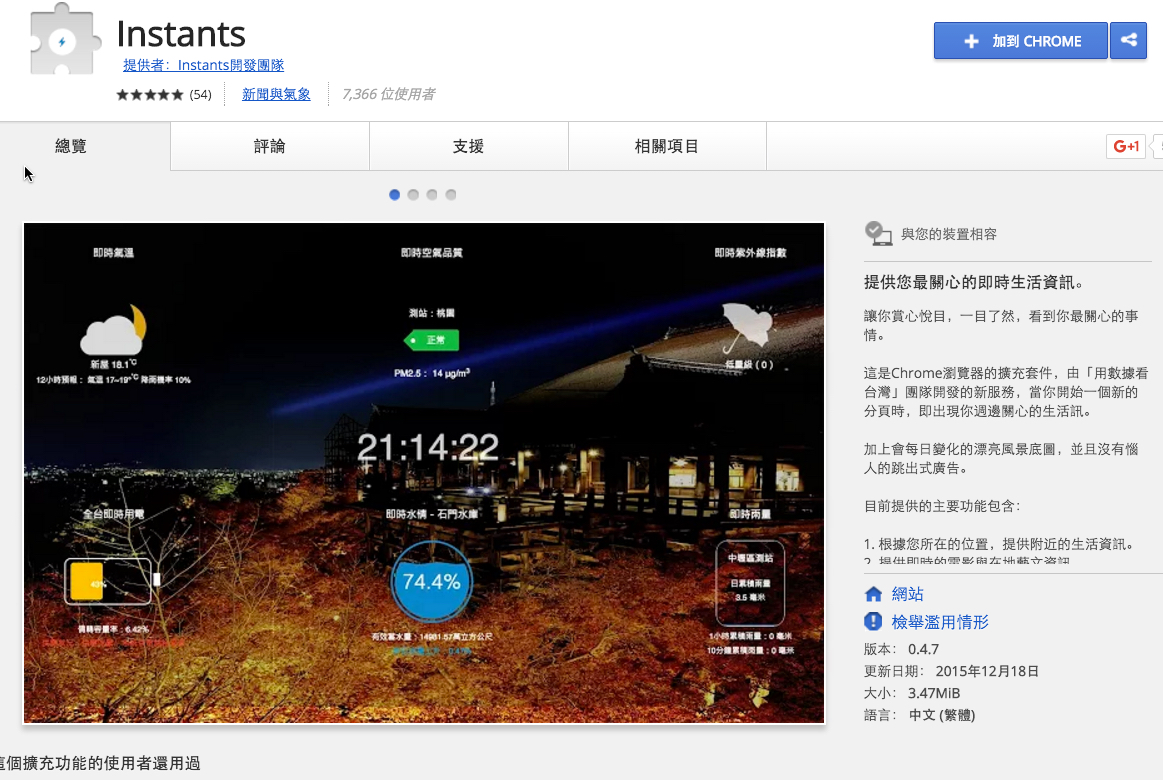Click the house icon next to 網站
Viewport: 1163px width, 780px height.
(873, 593)
